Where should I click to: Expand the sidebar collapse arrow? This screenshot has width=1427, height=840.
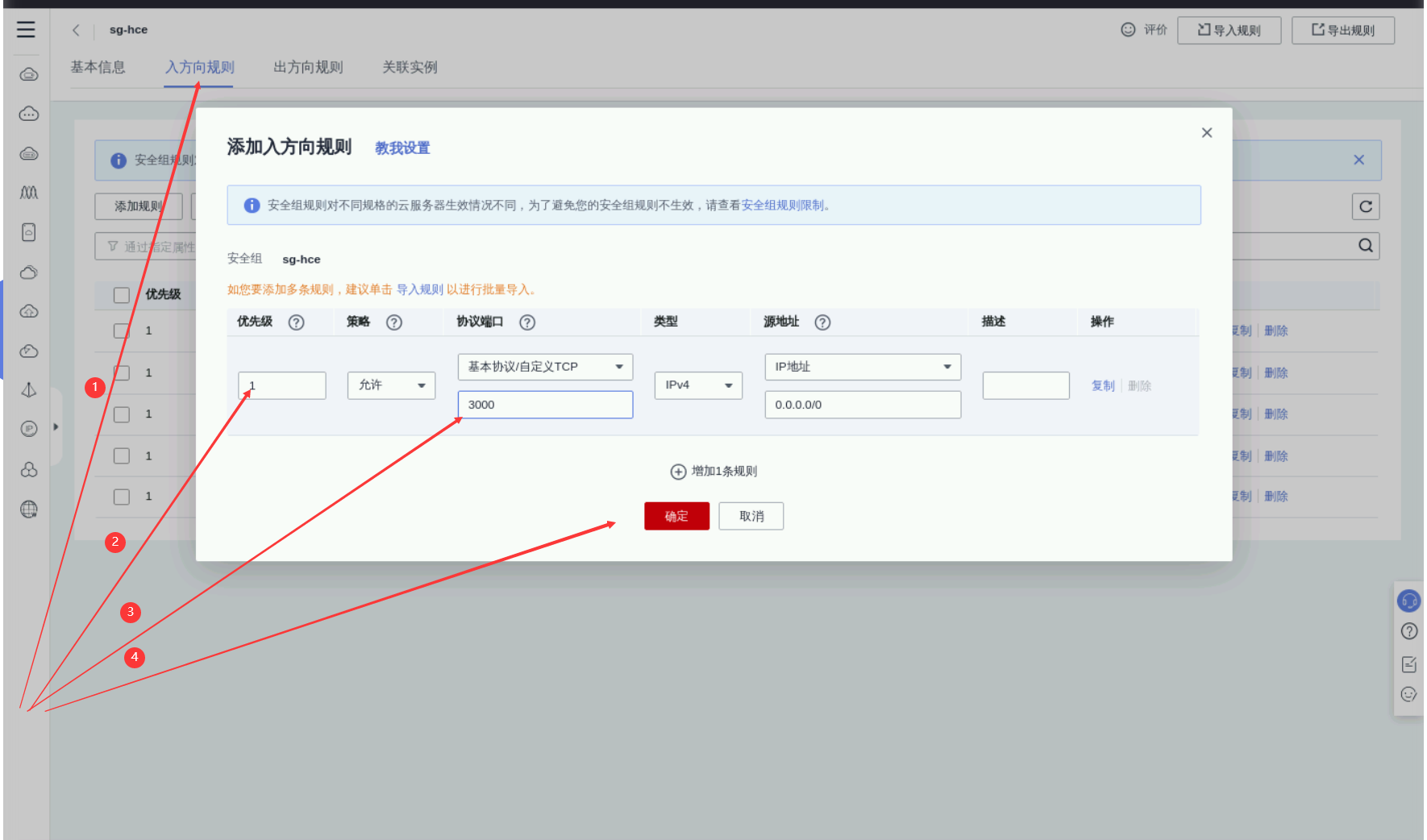tap(56, 426)
